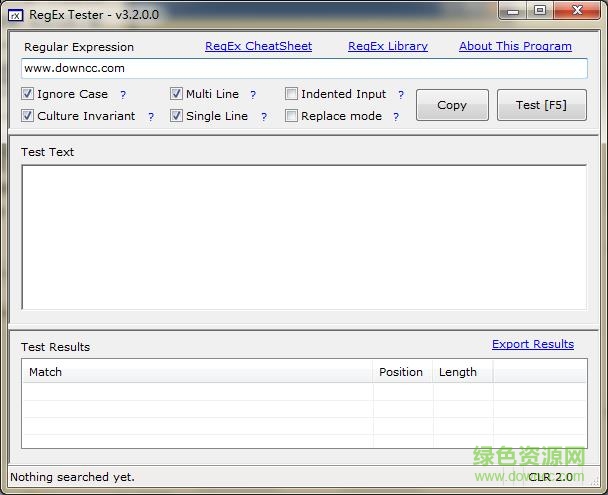608x495 pixels.
Task: Open the About This Program link
Action: [515, 46]
